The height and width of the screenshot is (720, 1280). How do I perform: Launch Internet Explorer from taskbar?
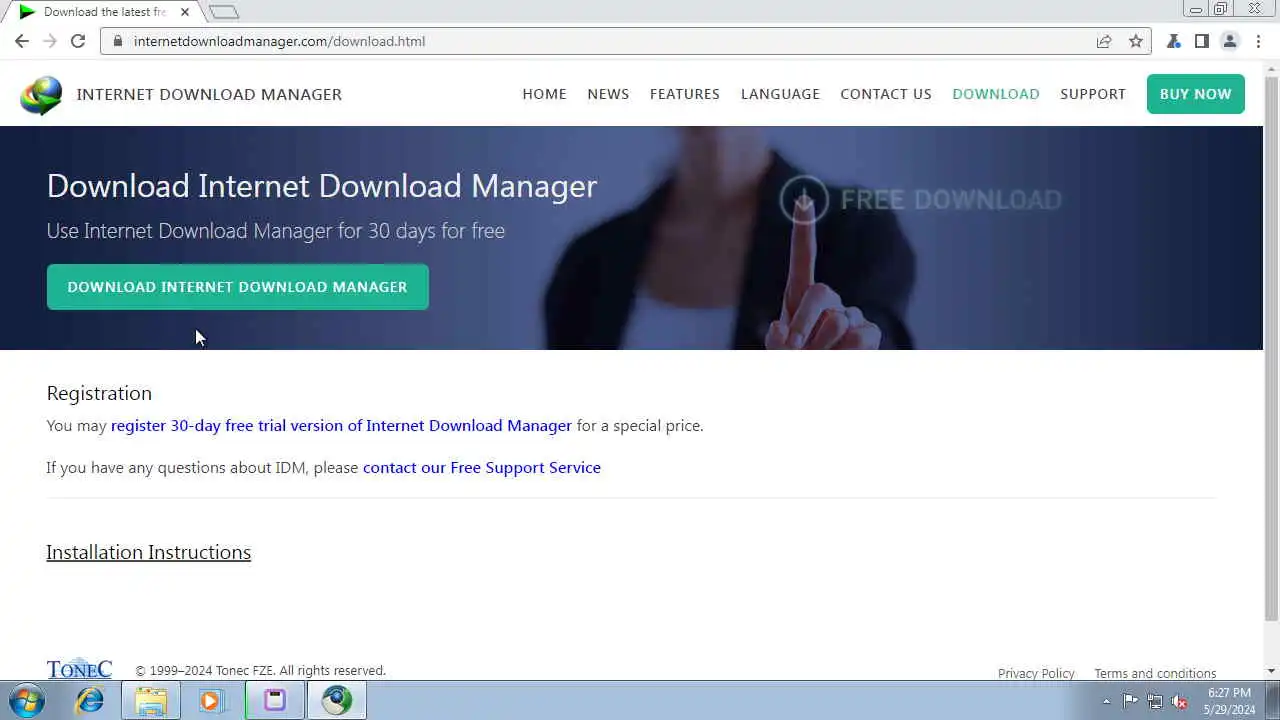(x=90, y=700)
